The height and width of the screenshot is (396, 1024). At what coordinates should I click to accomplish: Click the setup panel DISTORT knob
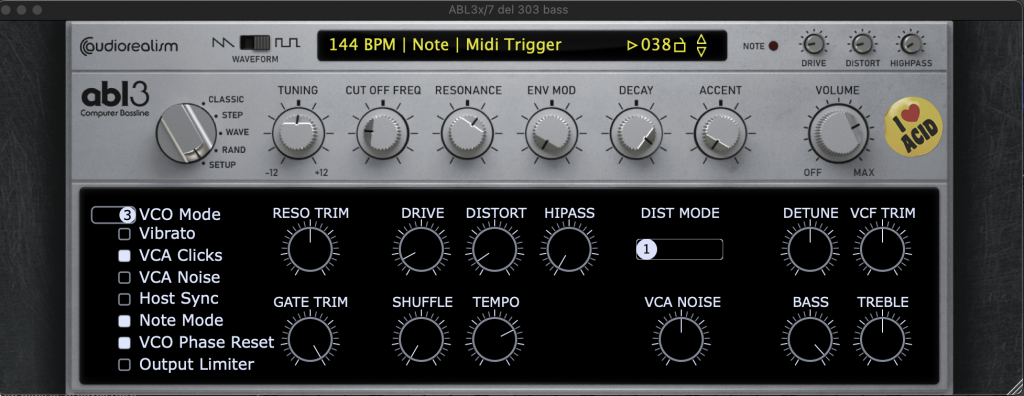coord(494,250)
